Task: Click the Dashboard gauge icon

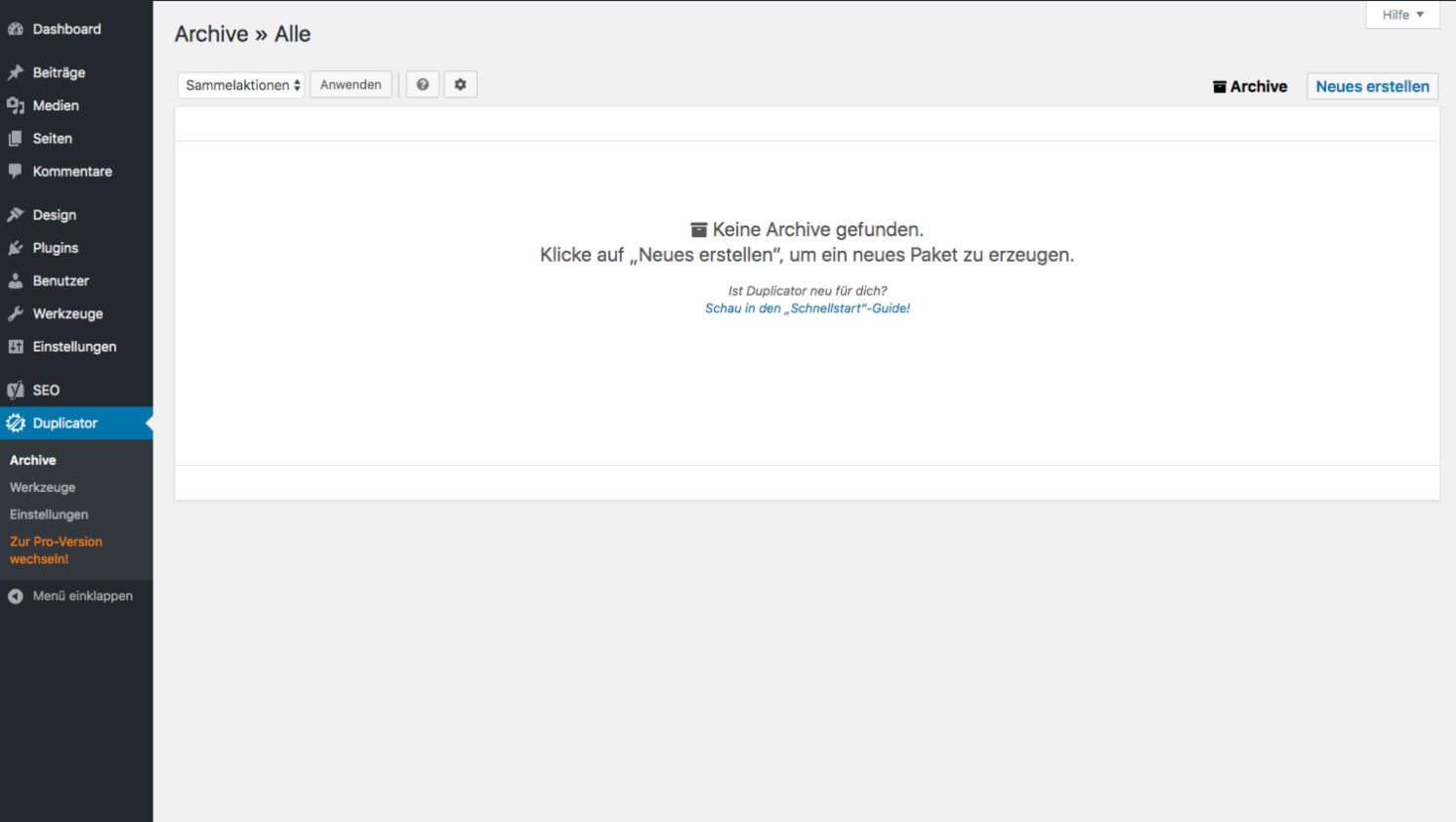Action: (16, 29)
